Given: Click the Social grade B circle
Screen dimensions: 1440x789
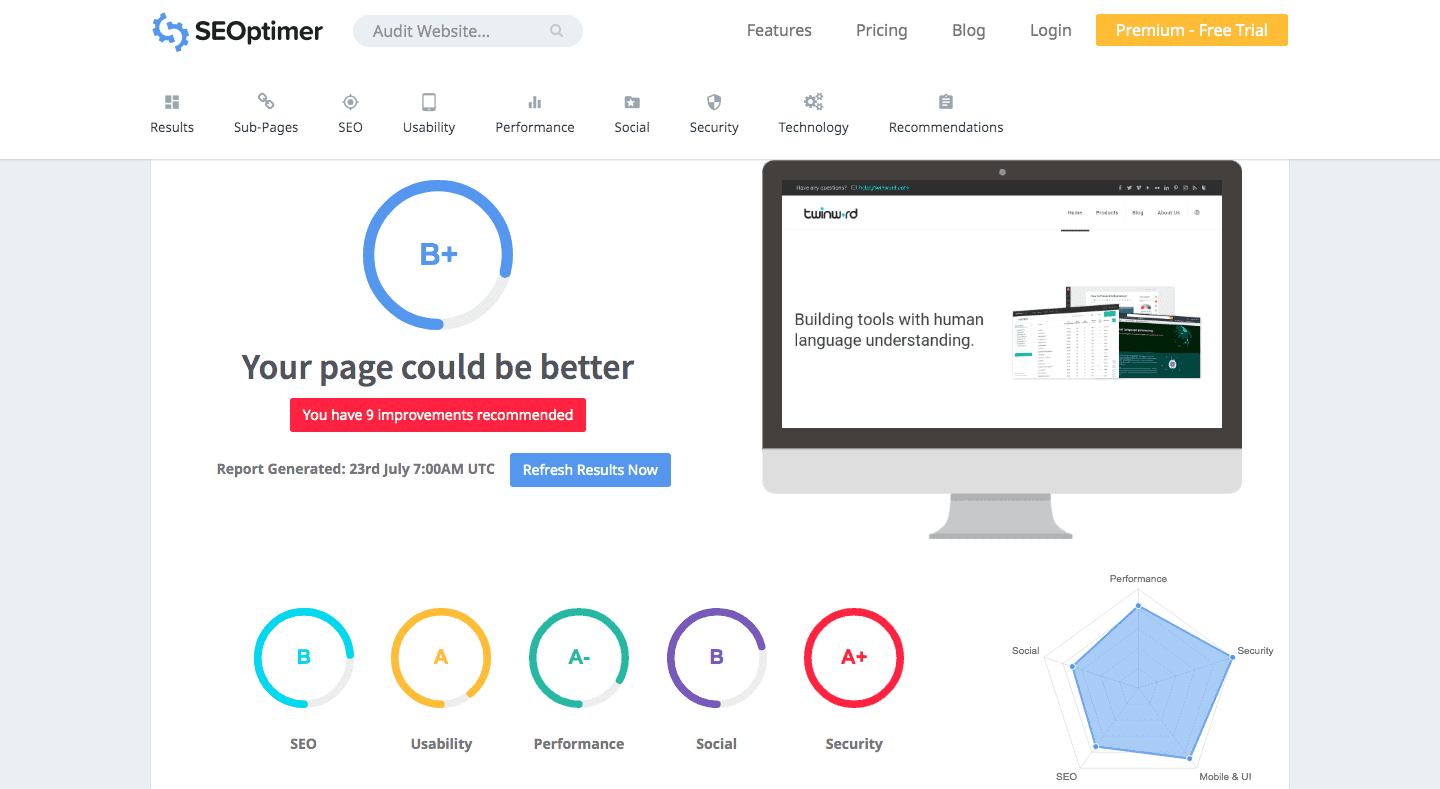Looking at the screenshot, I should (717, 658).
